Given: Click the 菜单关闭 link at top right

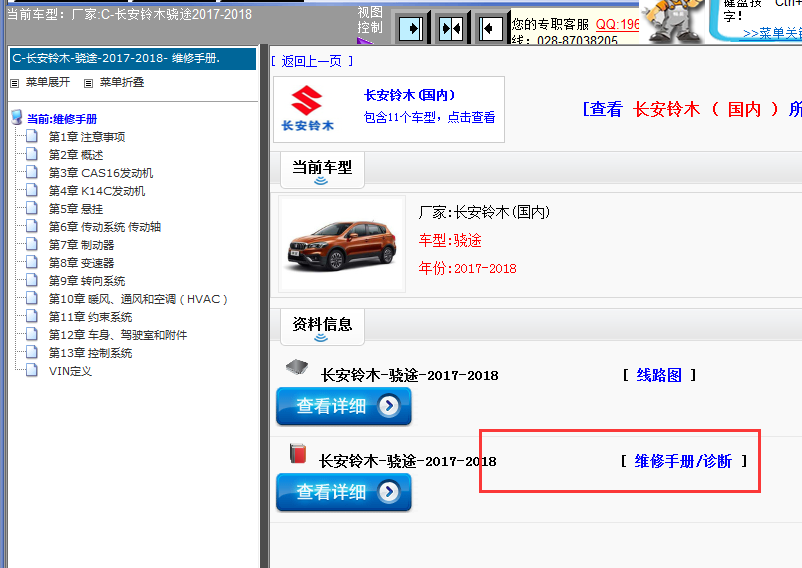Looking at the screenshot, I should (772, 34).
